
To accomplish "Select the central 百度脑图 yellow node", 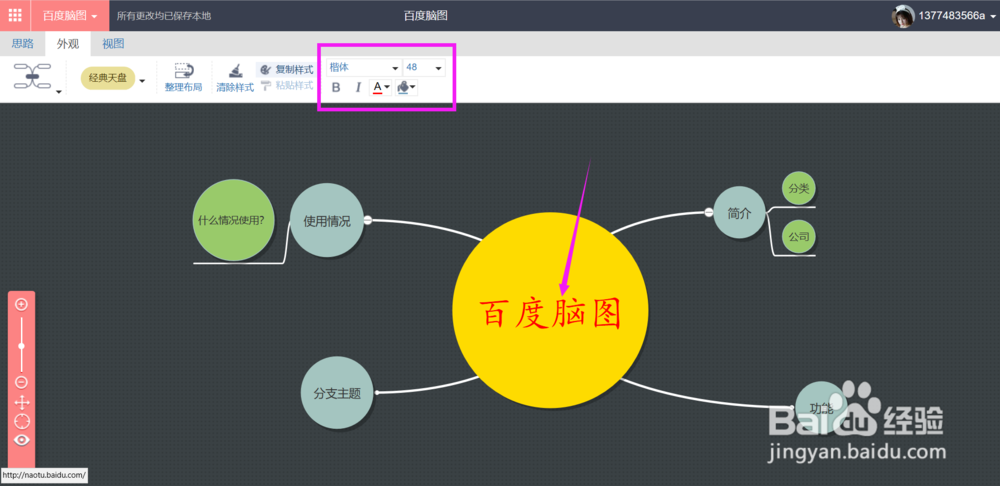I will click(x=550, y=310).
